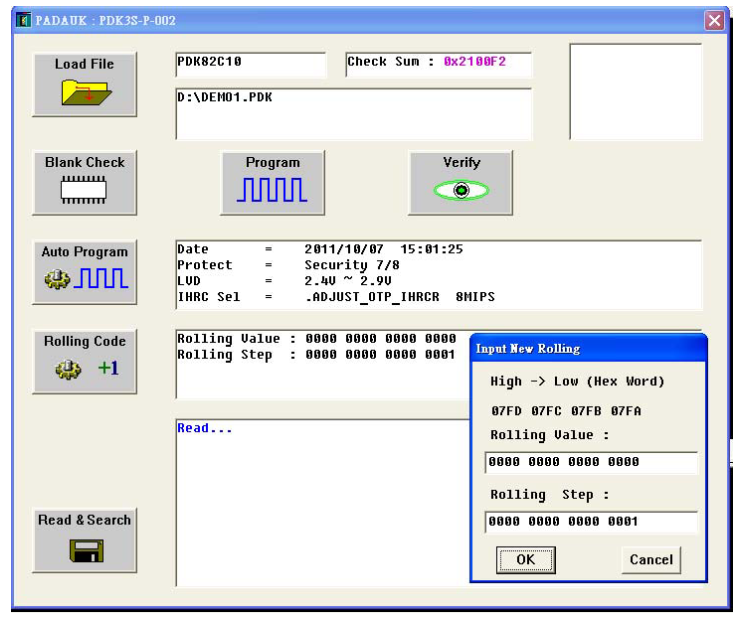Close the PADAUK programmer window
Image resolution: width=737 pixels, height=620 pixels.
point(713,20)
